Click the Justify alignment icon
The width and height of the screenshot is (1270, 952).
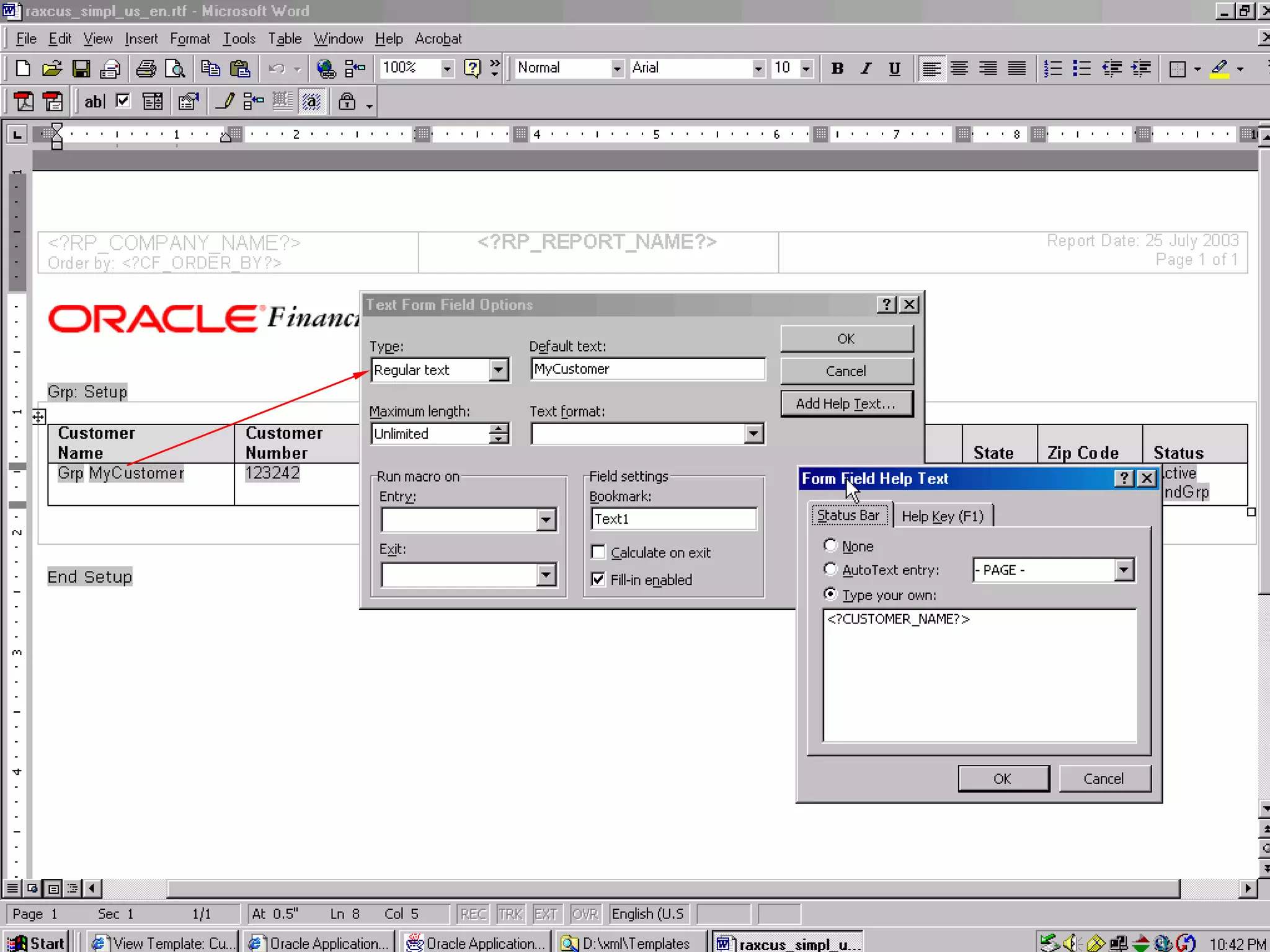click(x=1016, y=68)
